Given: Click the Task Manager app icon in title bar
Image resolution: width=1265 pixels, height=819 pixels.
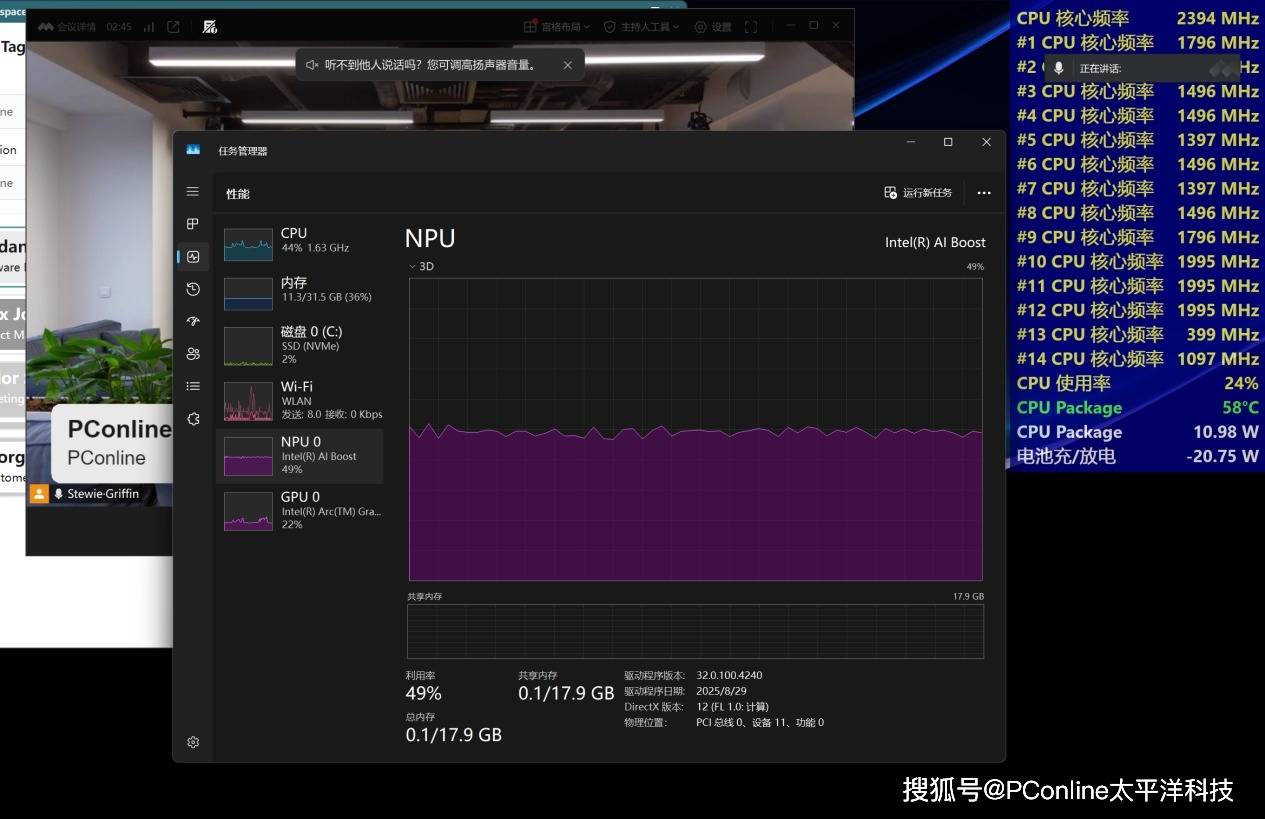Looking at the screenshot, I should click(x=193, y=150).
